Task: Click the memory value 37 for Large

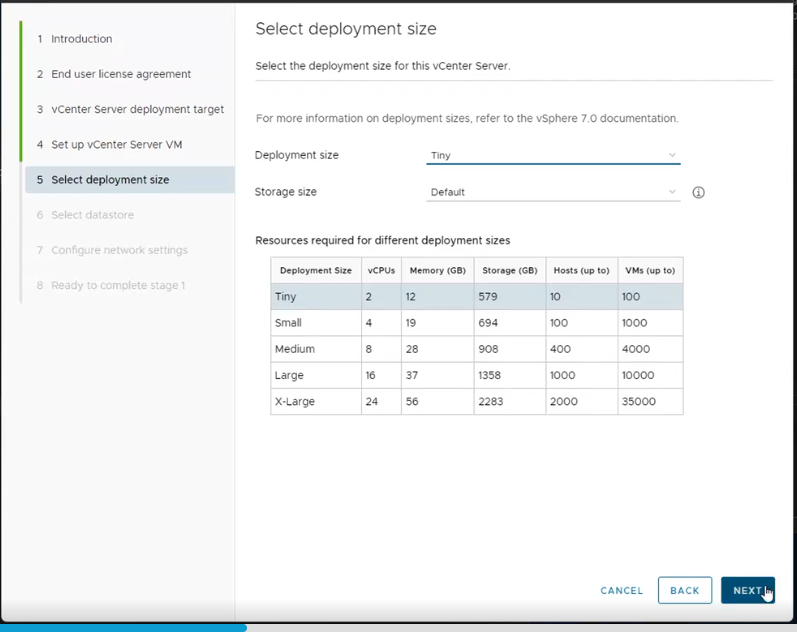Action: point(412,375)
